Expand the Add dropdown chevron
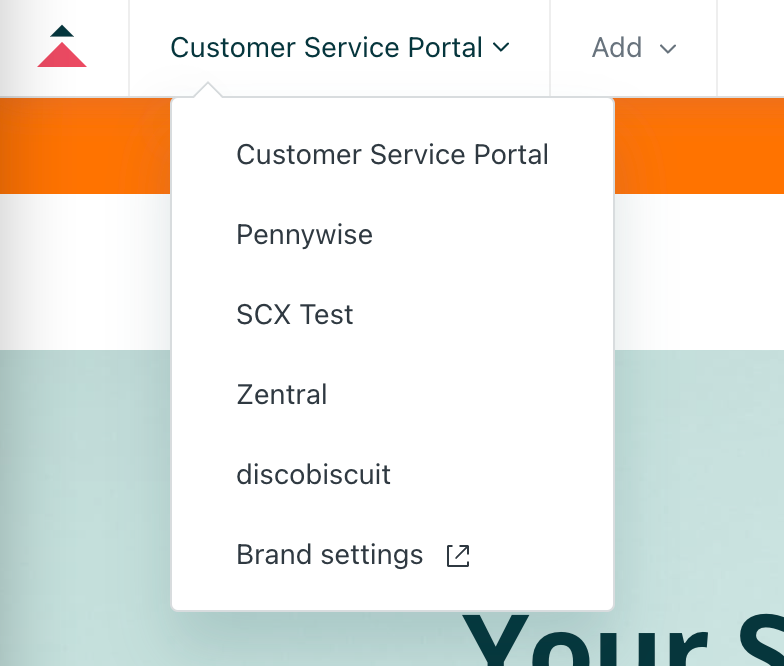Screen dimensions: 784x666 point(668,49)
